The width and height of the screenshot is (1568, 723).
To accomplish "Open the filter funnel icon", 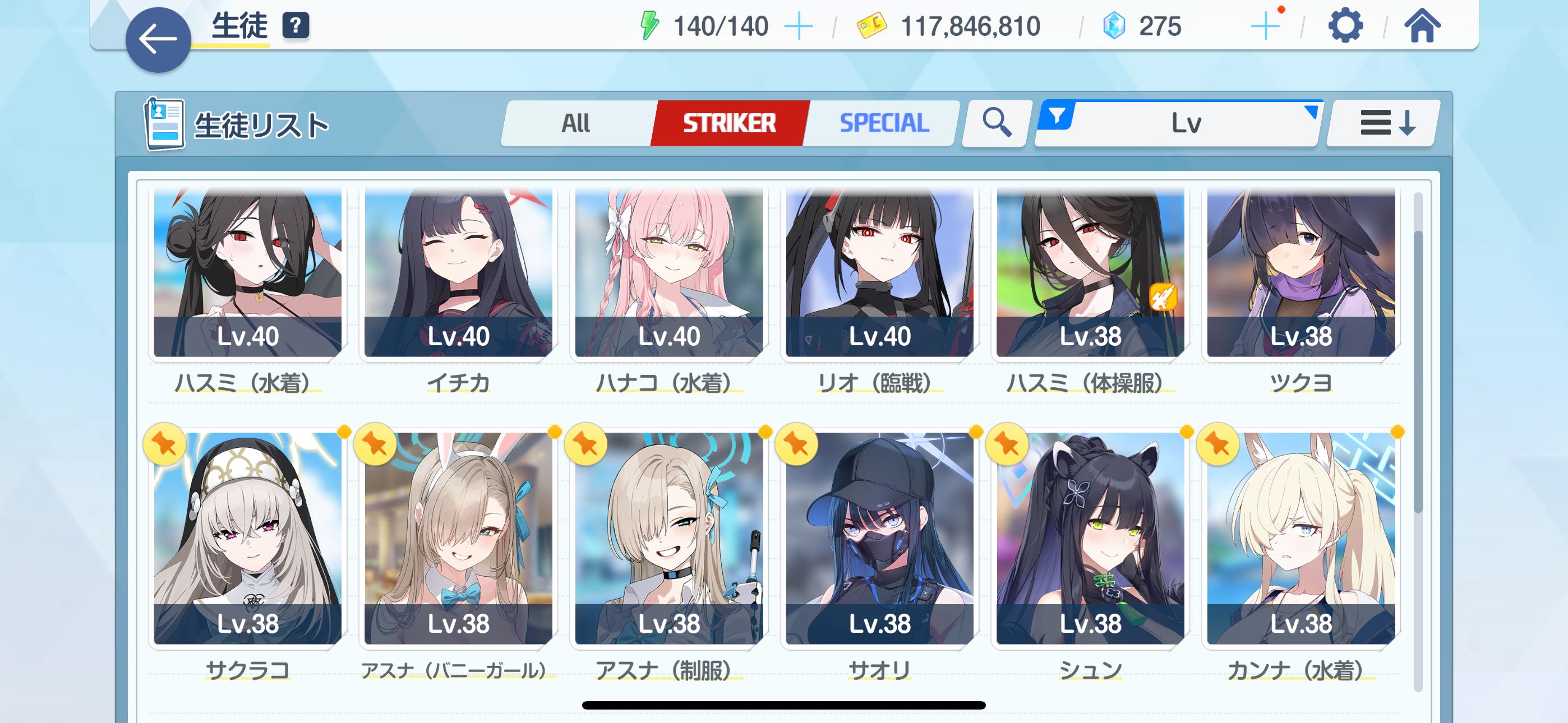I will 1057,115.
